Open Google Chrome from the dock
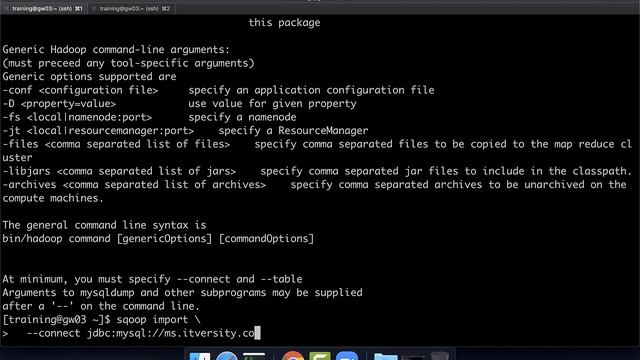 [x=293, y=356]
